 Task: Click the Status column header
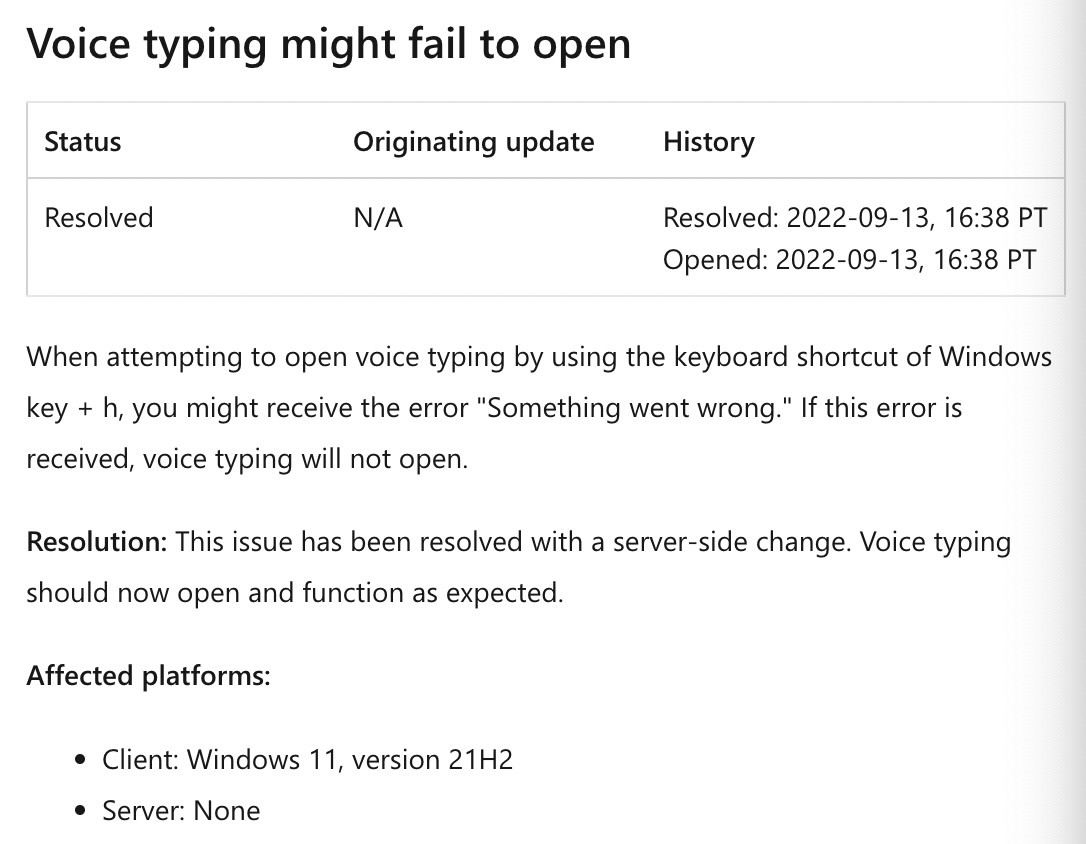coord(82,141)
